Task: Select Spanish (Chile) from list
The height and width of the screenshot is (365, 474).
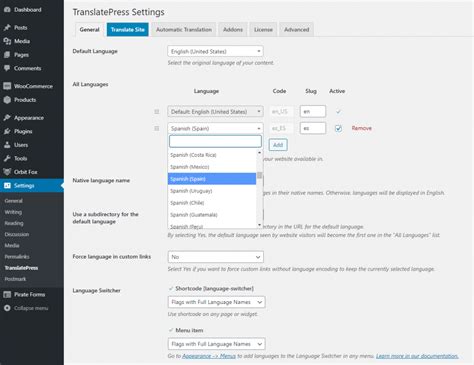Action: coord(212,203)
